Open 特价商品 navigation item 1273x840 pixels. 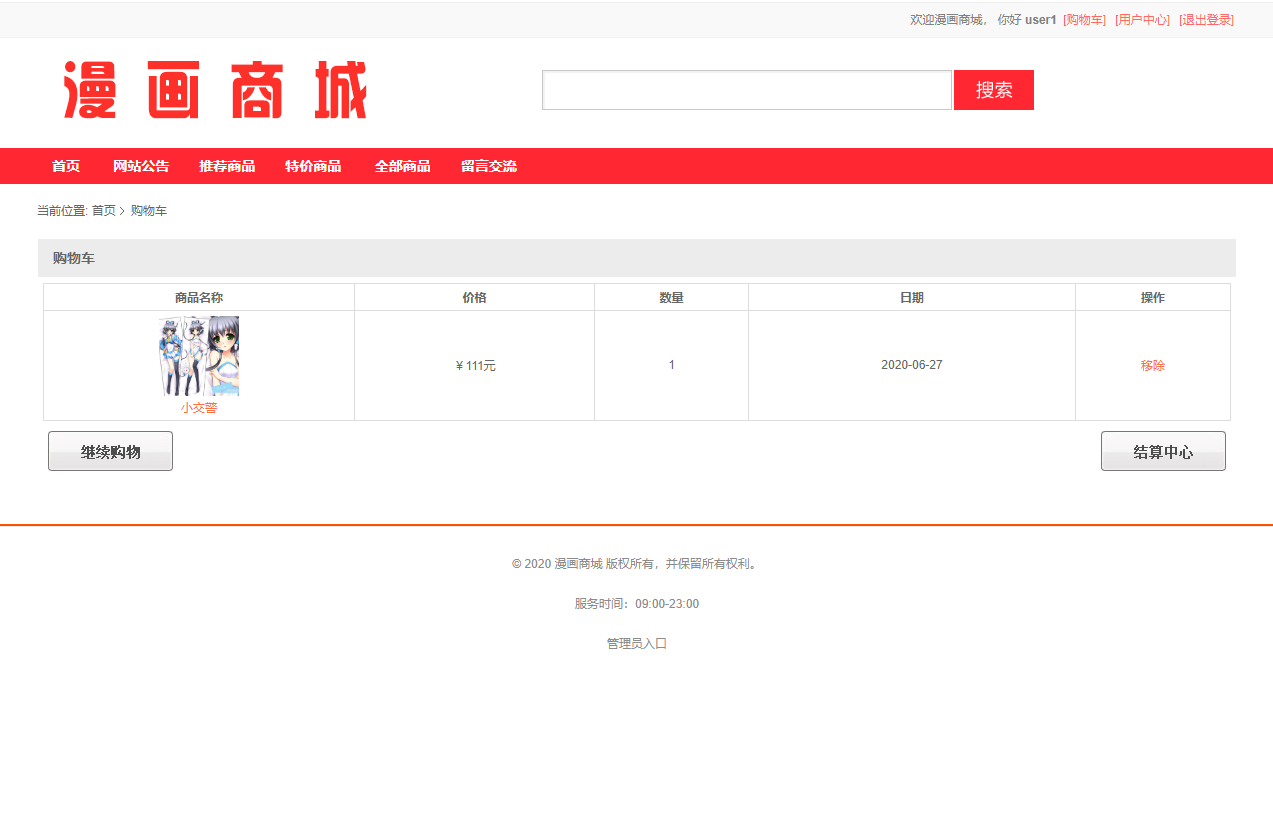313,166
